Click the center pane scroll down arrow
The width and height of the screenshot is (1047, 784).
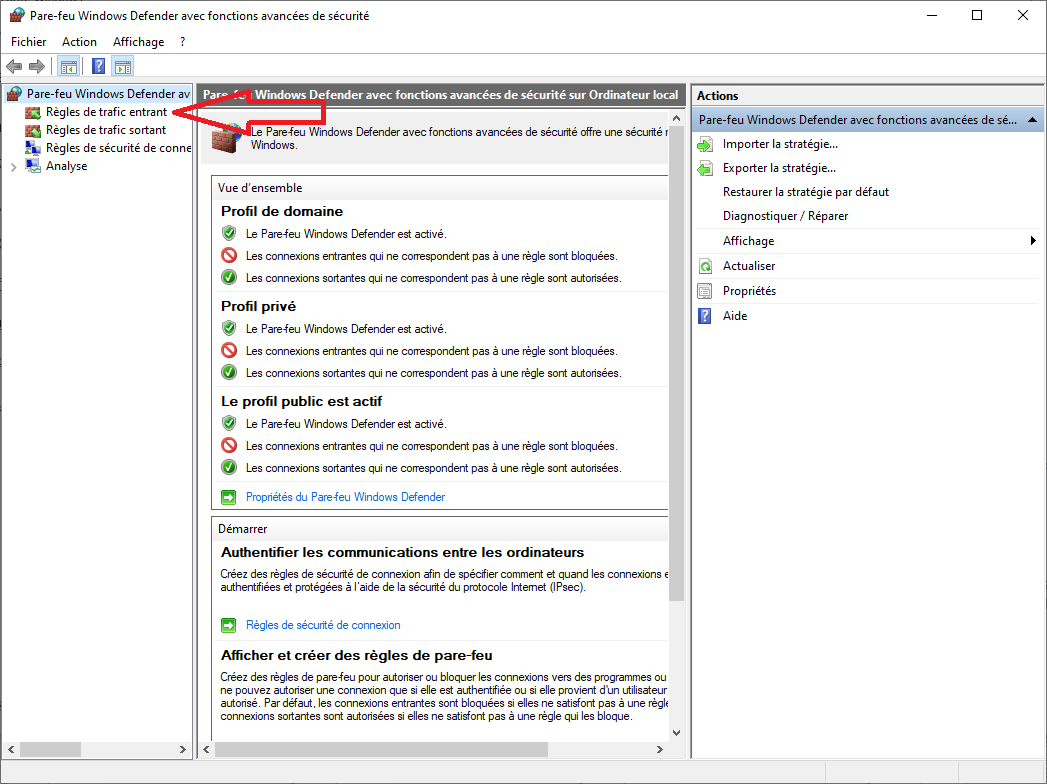676,733
